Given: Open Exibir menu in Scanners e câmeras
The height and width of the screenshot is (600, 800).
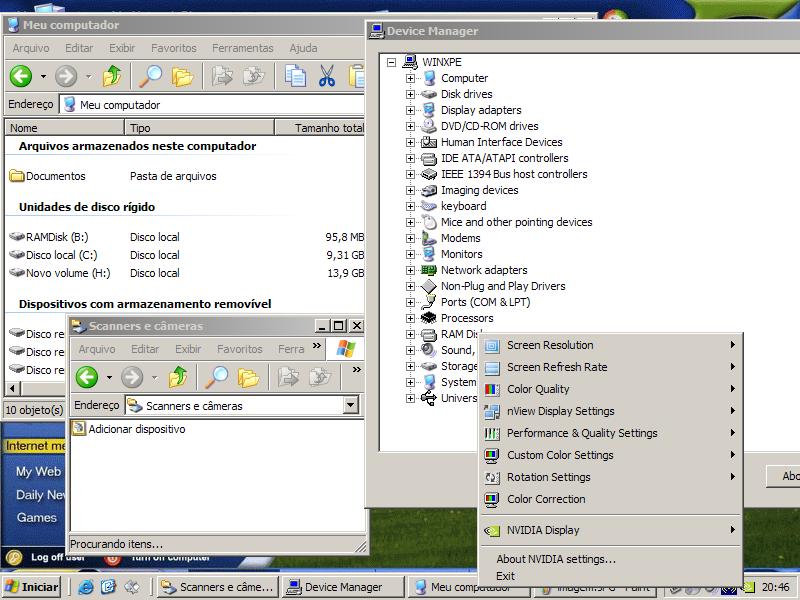Looking at the screenshot, I should tap(188, 349).
